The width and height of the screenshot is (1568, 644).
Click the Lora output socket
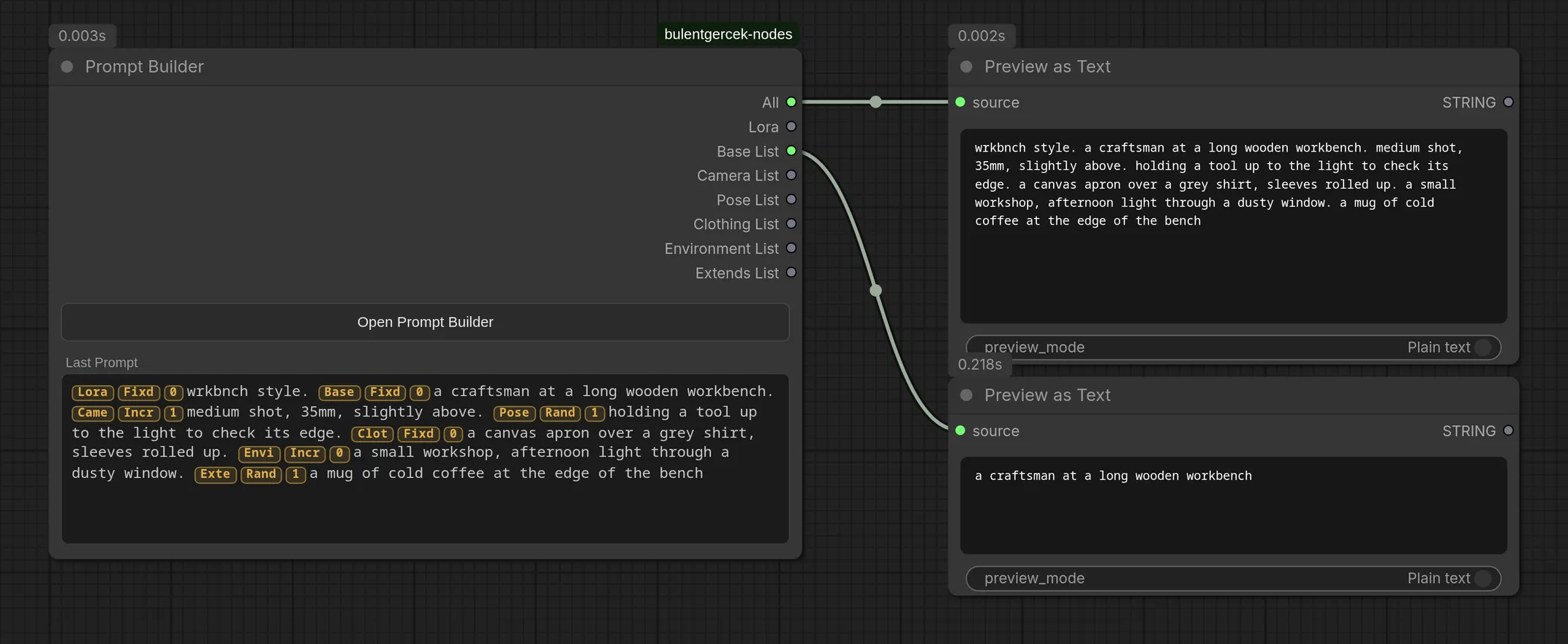coord(791,127)
